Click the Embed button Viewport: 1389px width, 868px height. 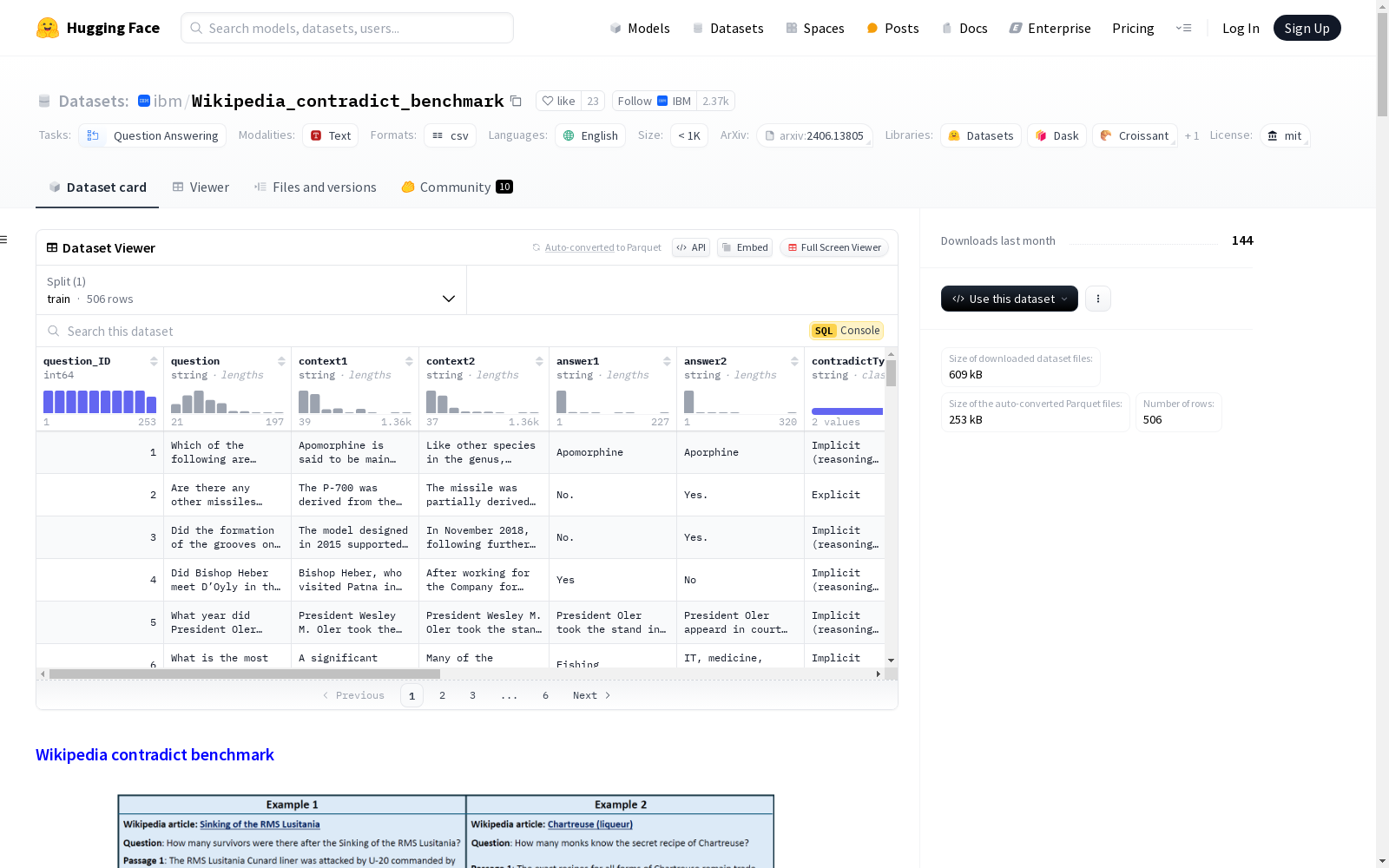coord(745,247)
